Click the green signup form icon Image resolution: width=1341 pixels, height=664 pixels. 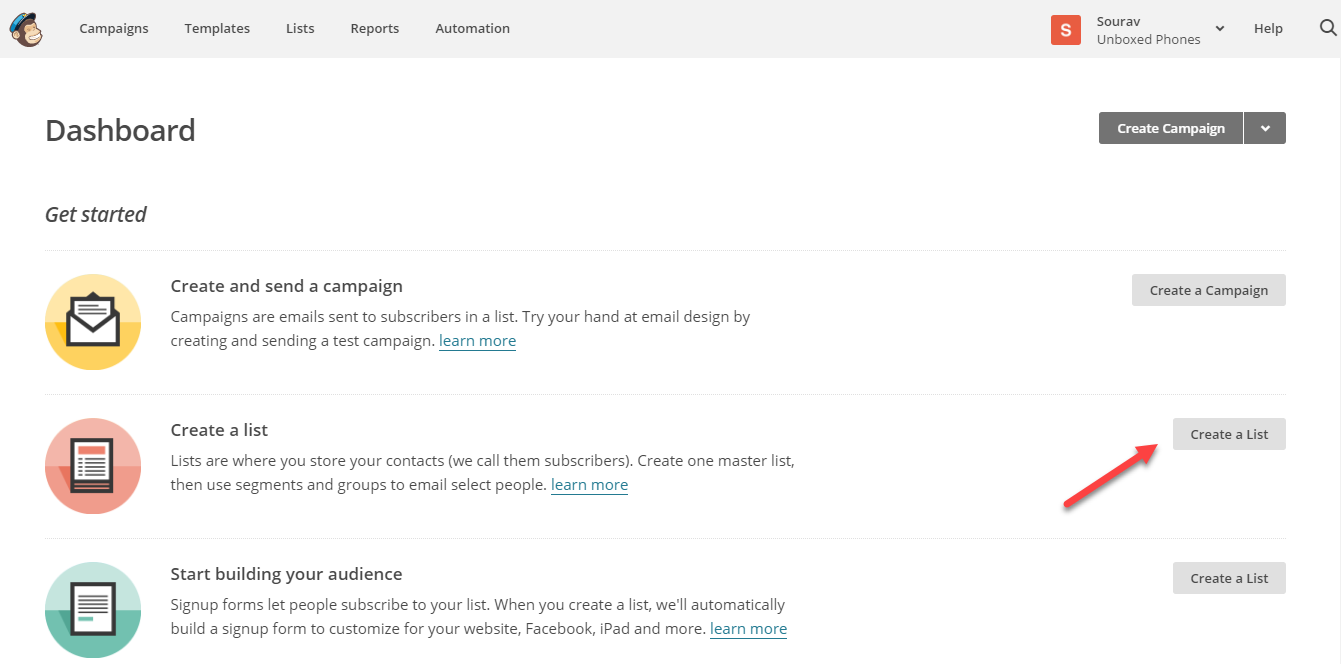pos(93,610)
